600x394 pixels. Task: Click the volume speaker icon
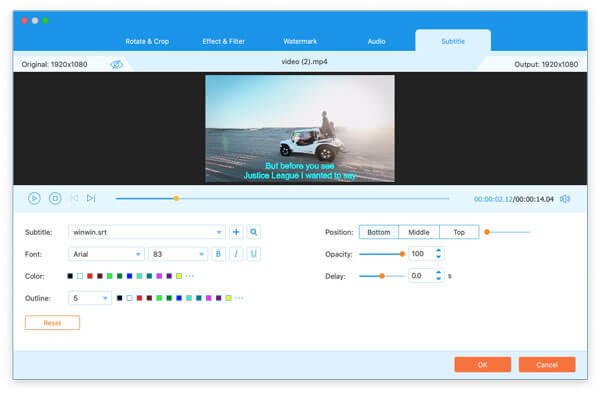(565, 199)
